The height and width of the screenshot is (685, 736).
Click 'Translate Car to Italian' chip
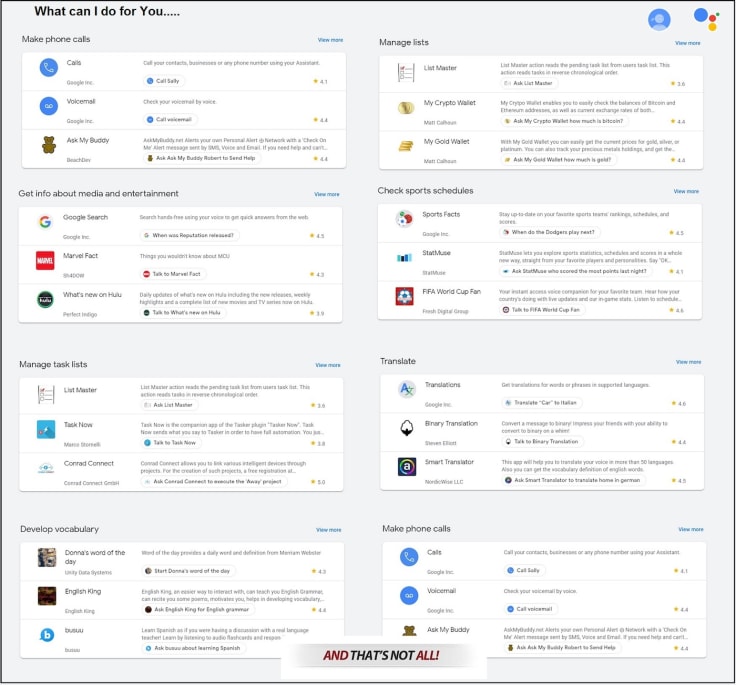[542, 403]
